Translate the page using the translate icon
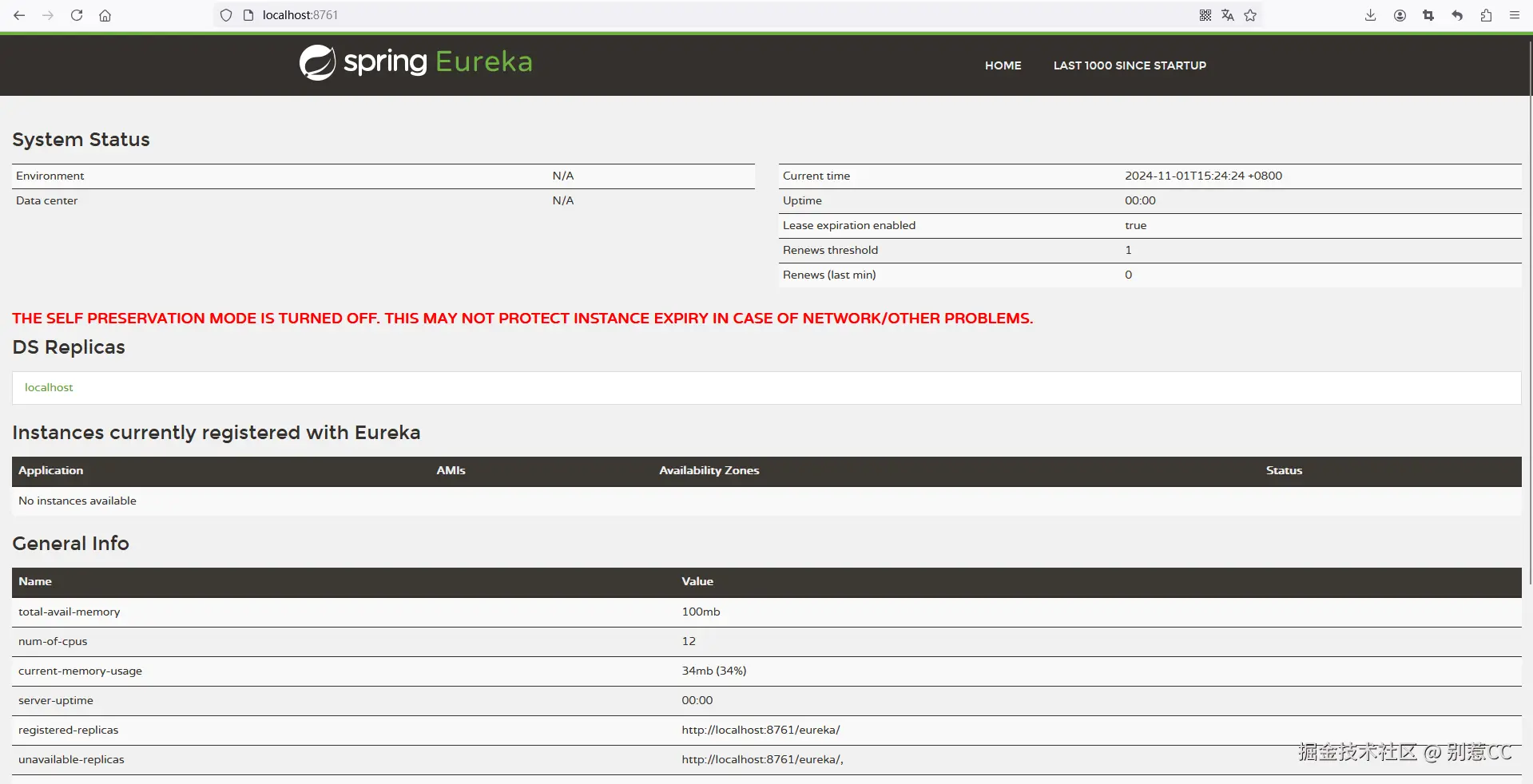1533x784 pixels. pos(1228,15)
